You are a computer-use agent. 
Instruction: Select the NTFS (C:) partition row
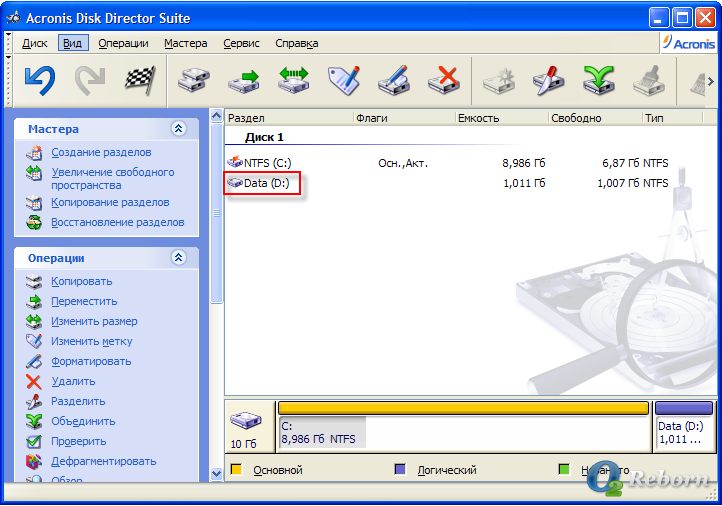point(448,163)
